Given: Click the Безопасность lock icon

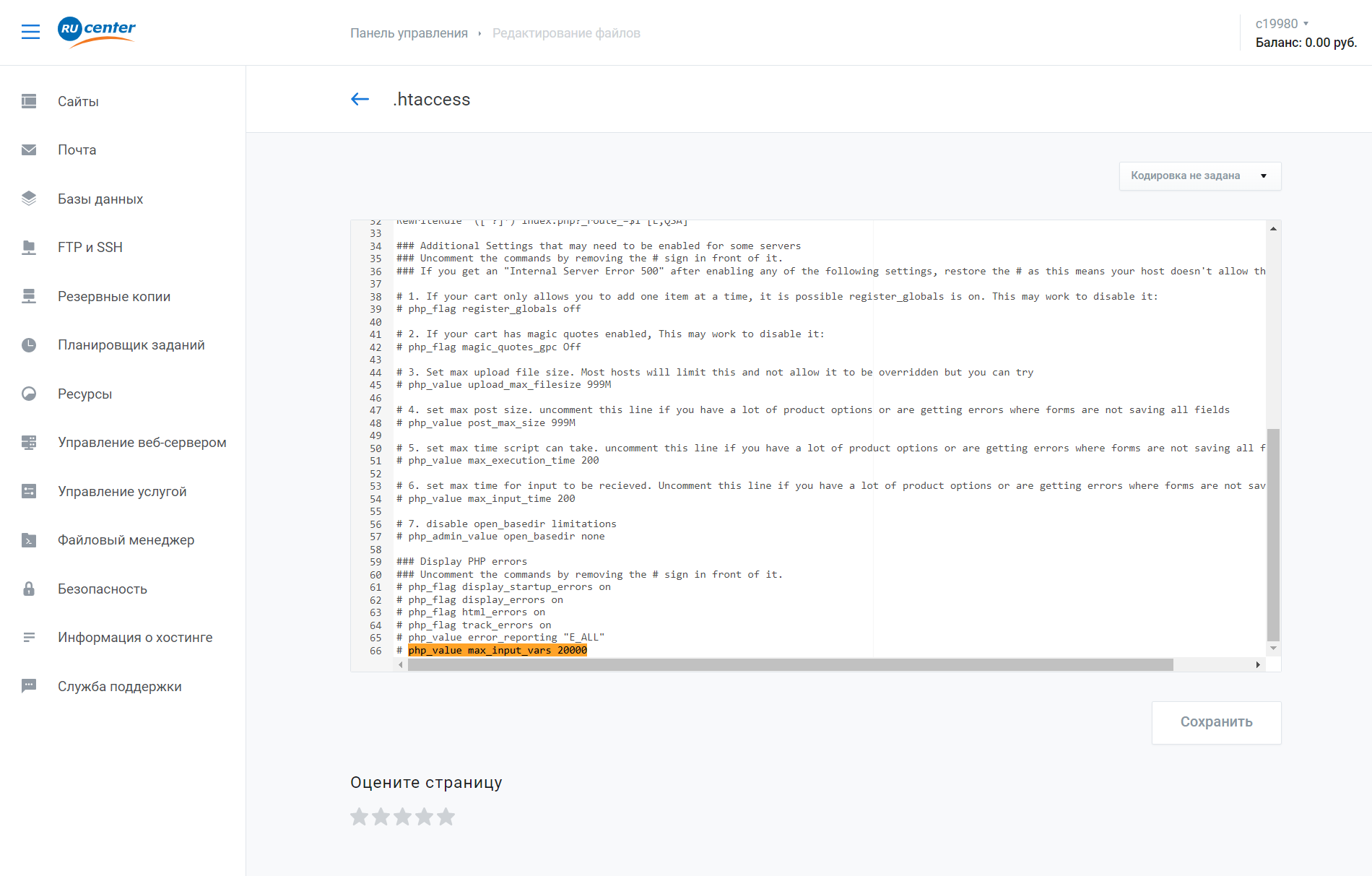Looking at the screenshot, I should (x=29, y=589).
